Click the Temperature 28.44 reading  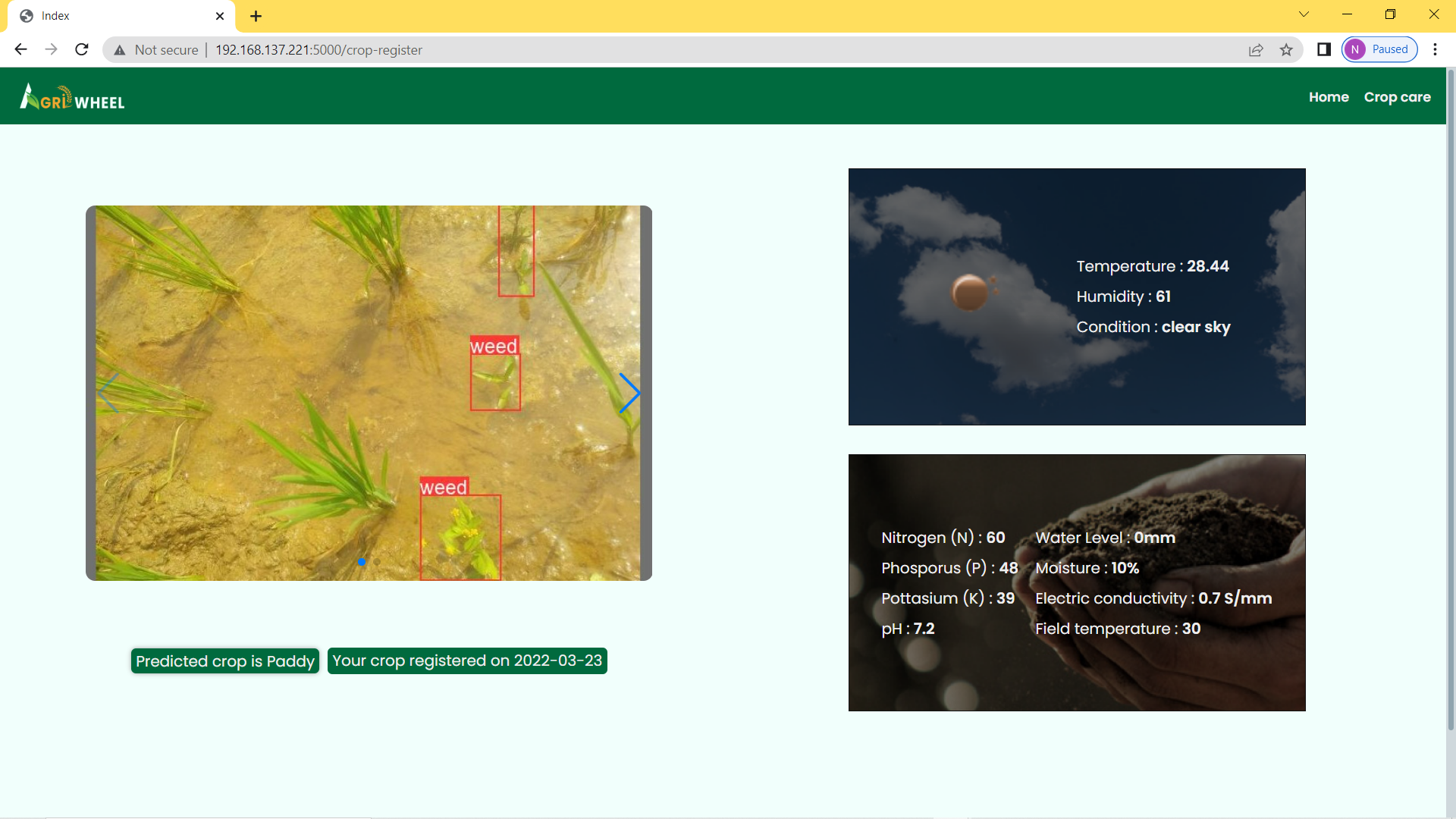(1153, 266)
